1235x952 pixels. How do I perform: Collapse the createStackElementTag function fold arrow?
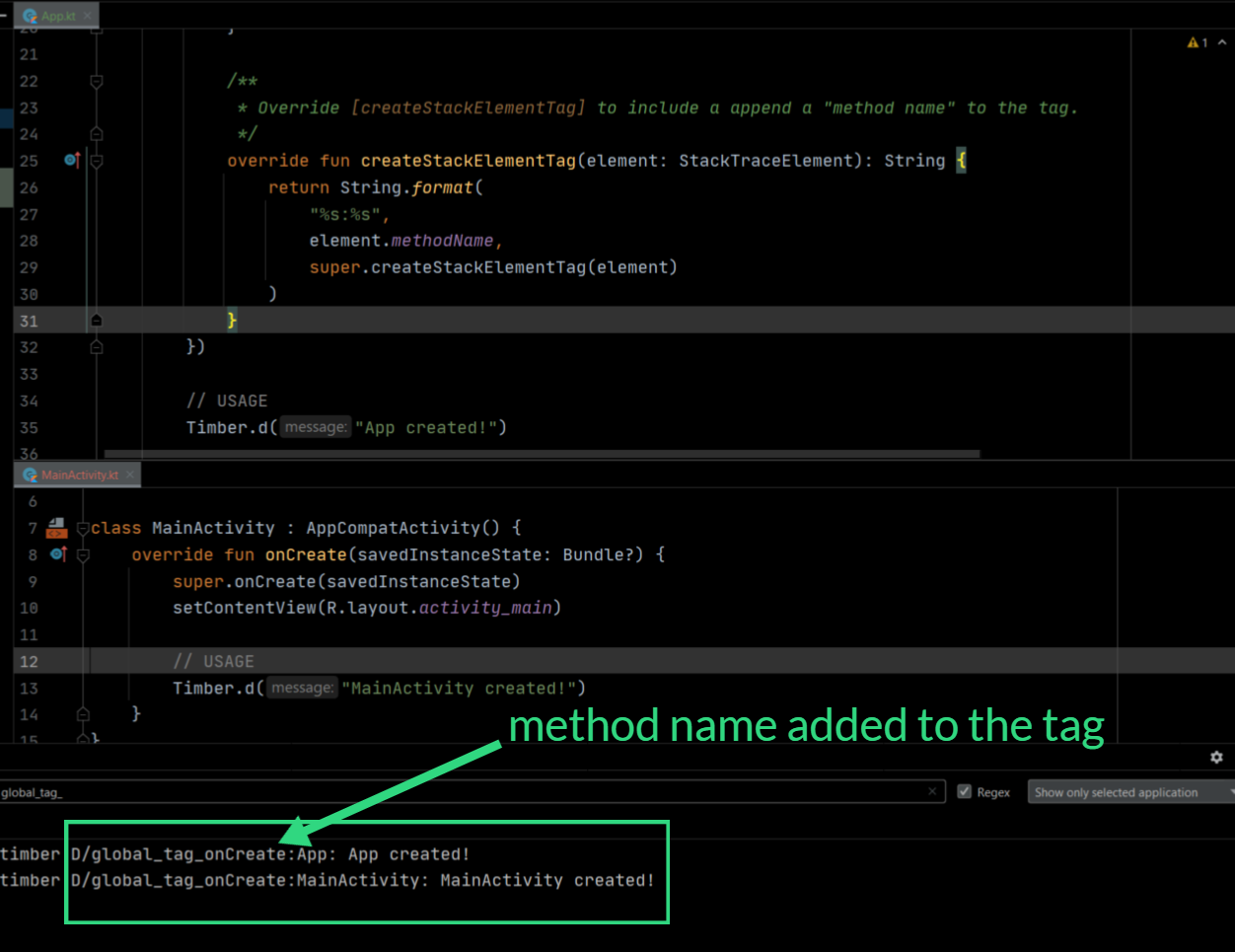(x=95, y=160)
